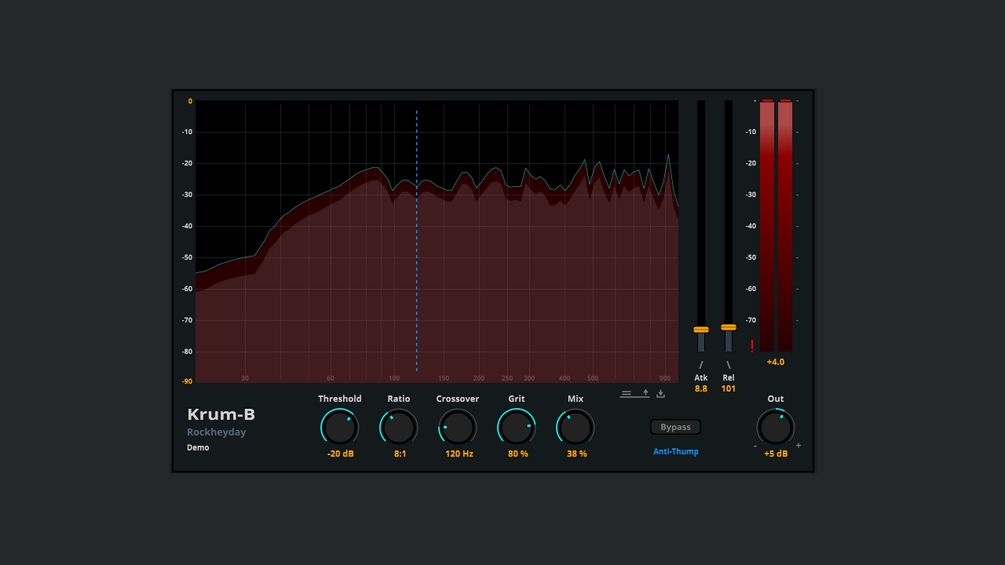The image size is (1005, 565).
Task: Click the Rel label
Action: pos(728,378)
